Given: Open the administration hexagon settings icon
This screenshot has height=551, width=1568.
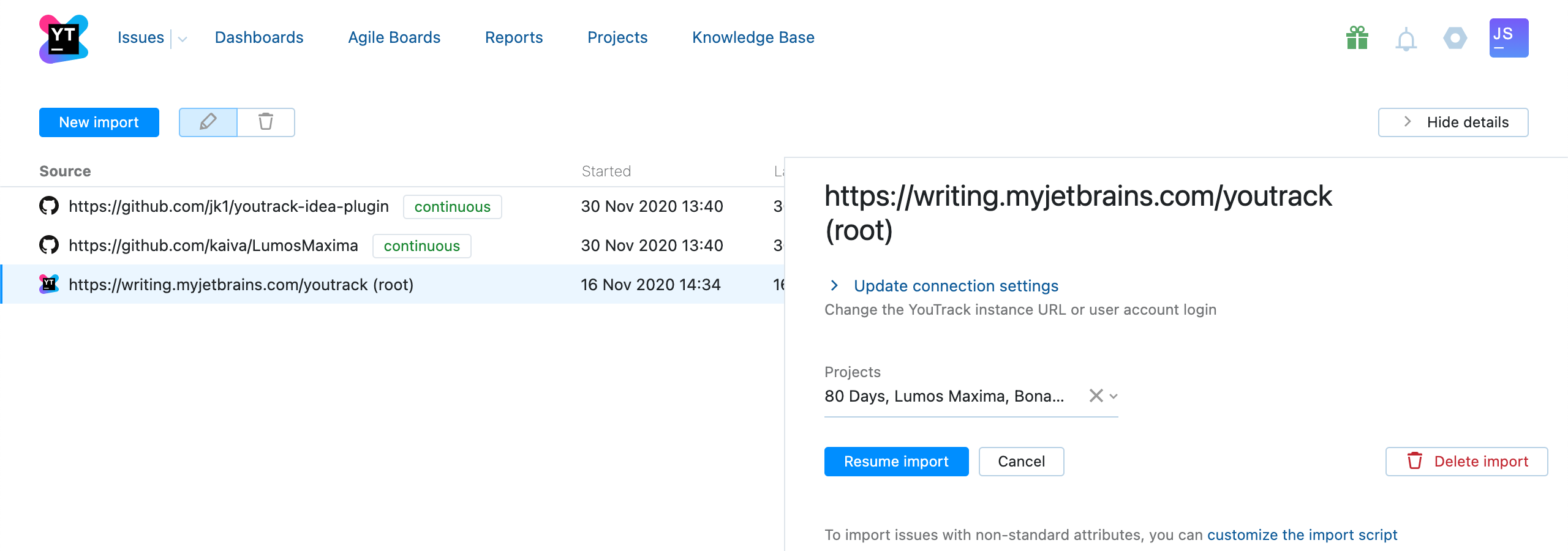Looking at the screenshot, I should coord(1455,38).
